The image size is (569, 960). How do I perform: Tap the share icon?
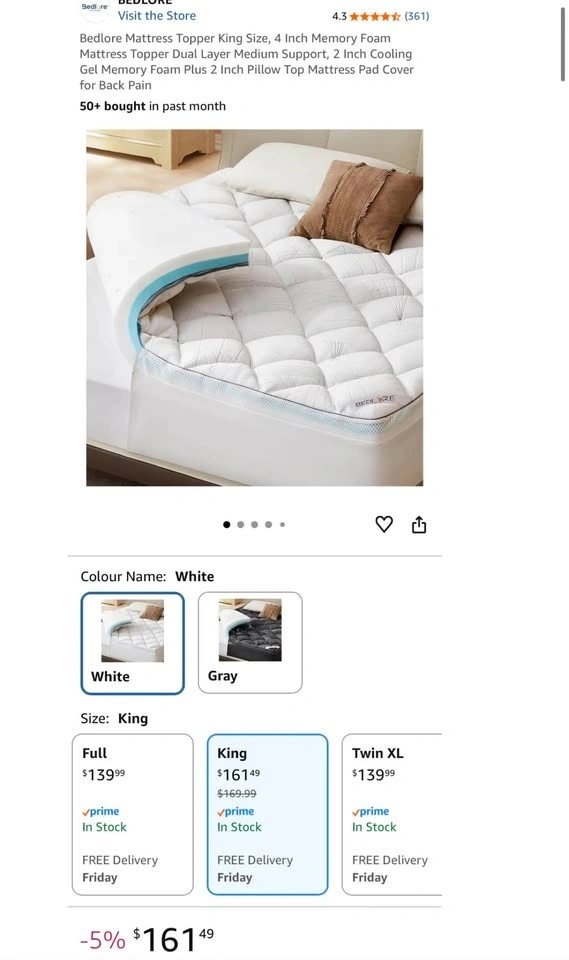(x=419, y=524)
